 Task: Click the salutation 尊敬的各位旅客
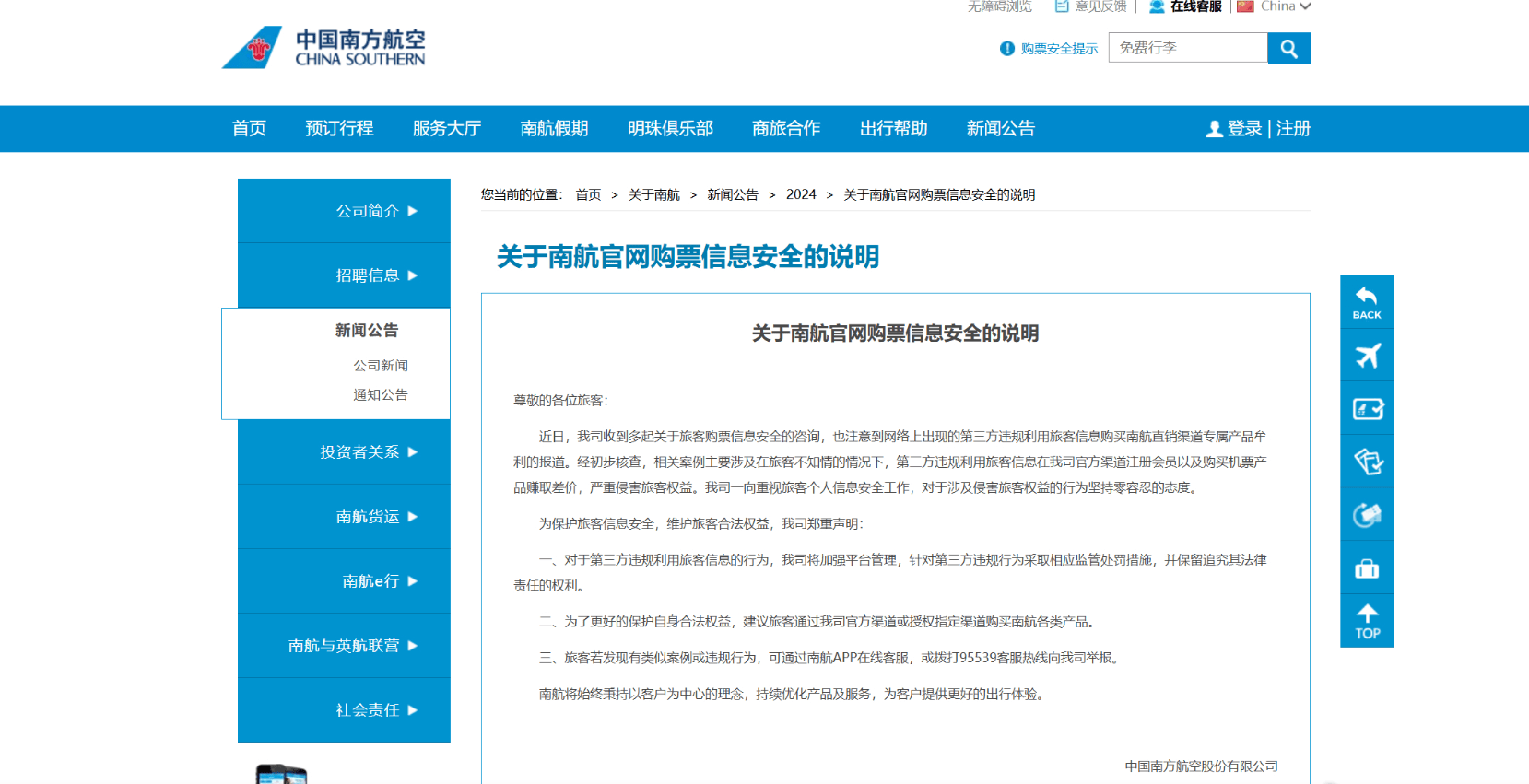click(560, 401)
